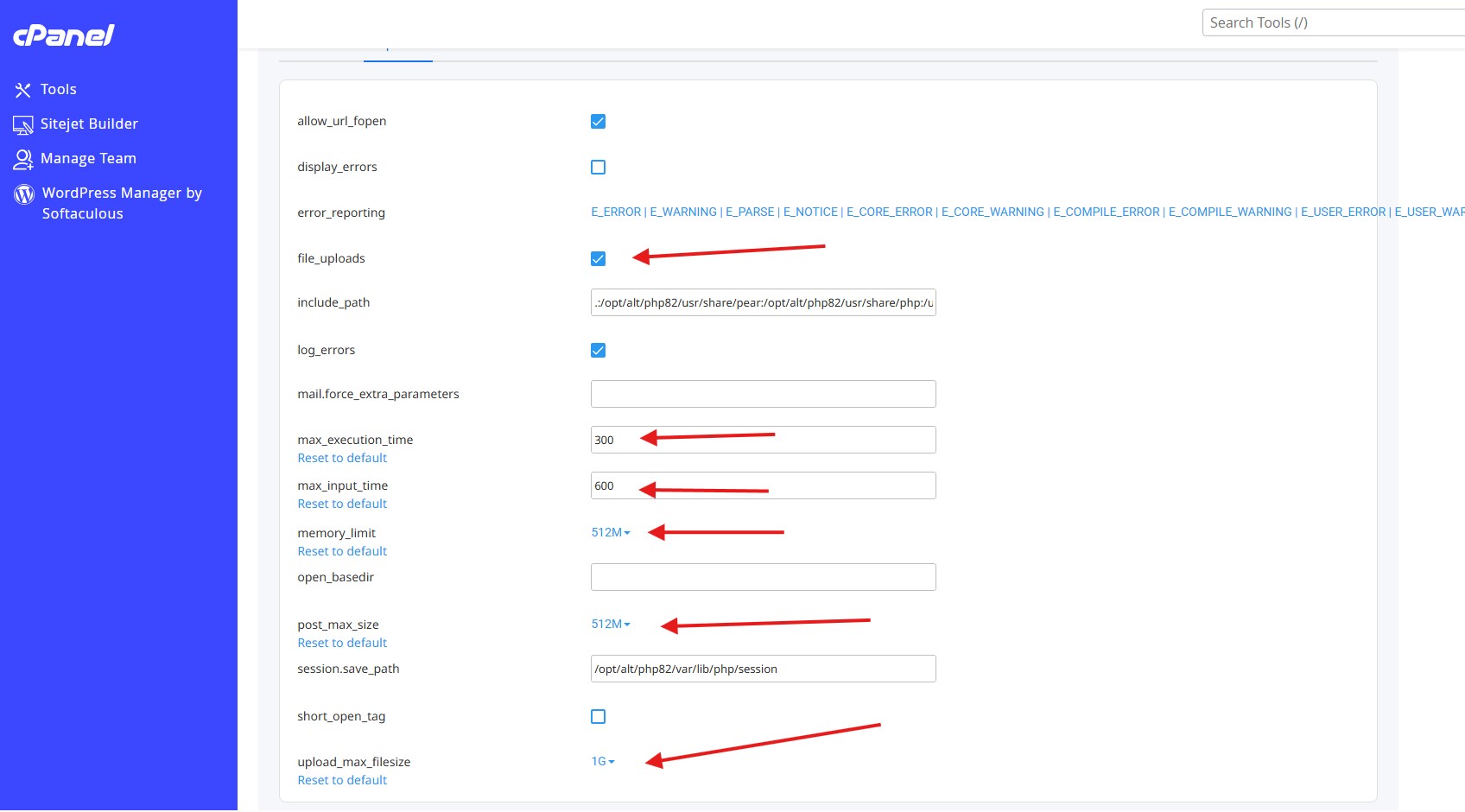Click the allow_url_fopen label
Screen dimensions: 1465x812
click(x=342, y=122)
